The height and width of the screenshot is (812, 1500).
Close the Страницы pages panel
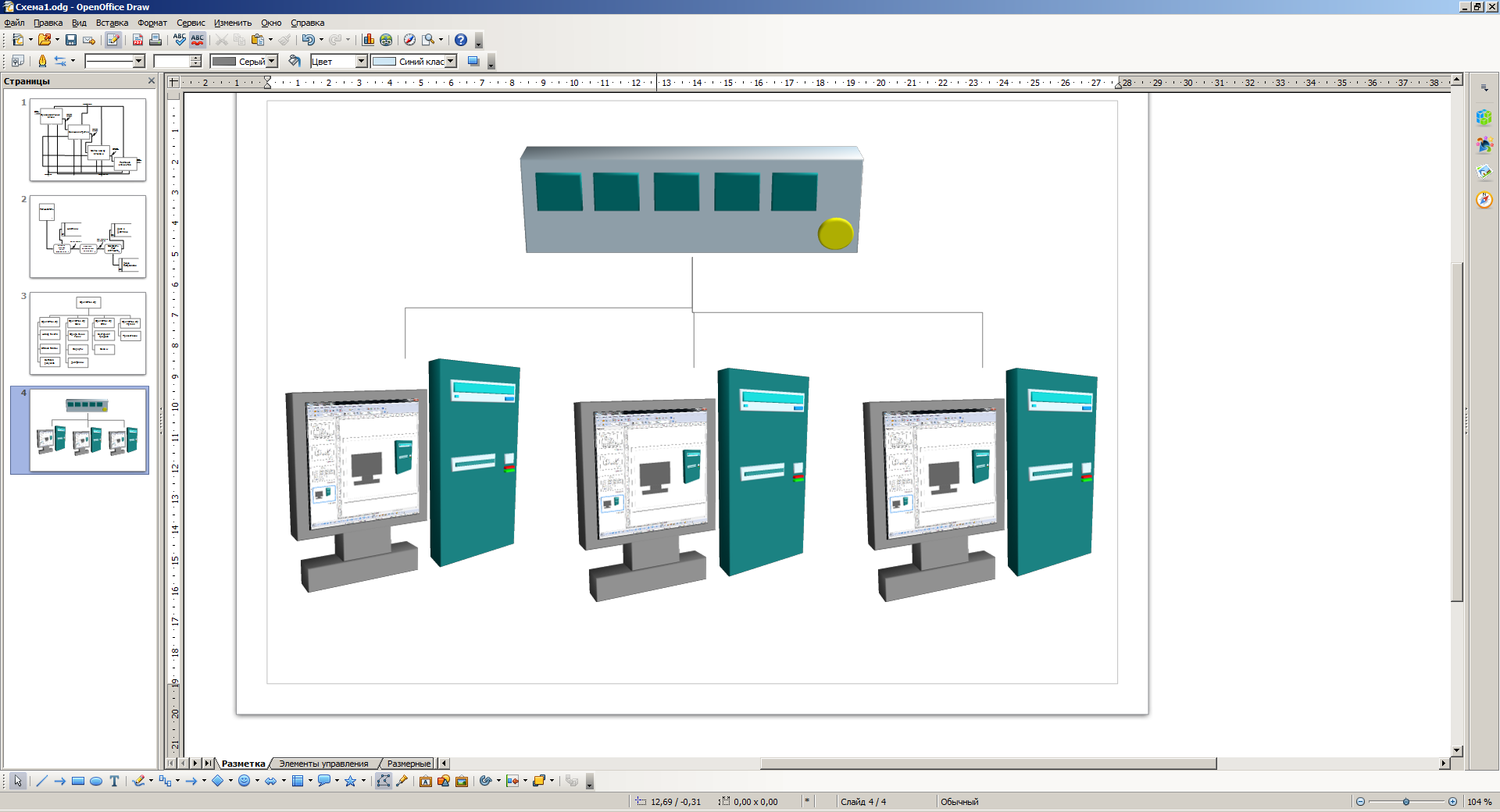(152, 81)
